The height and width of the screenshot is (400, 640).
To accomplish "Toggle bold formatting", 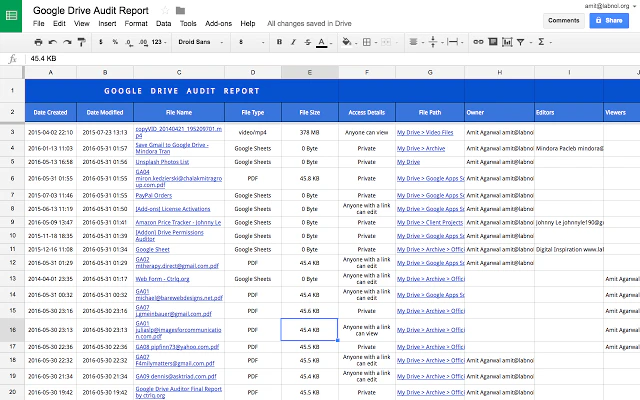I will point(279,42).
